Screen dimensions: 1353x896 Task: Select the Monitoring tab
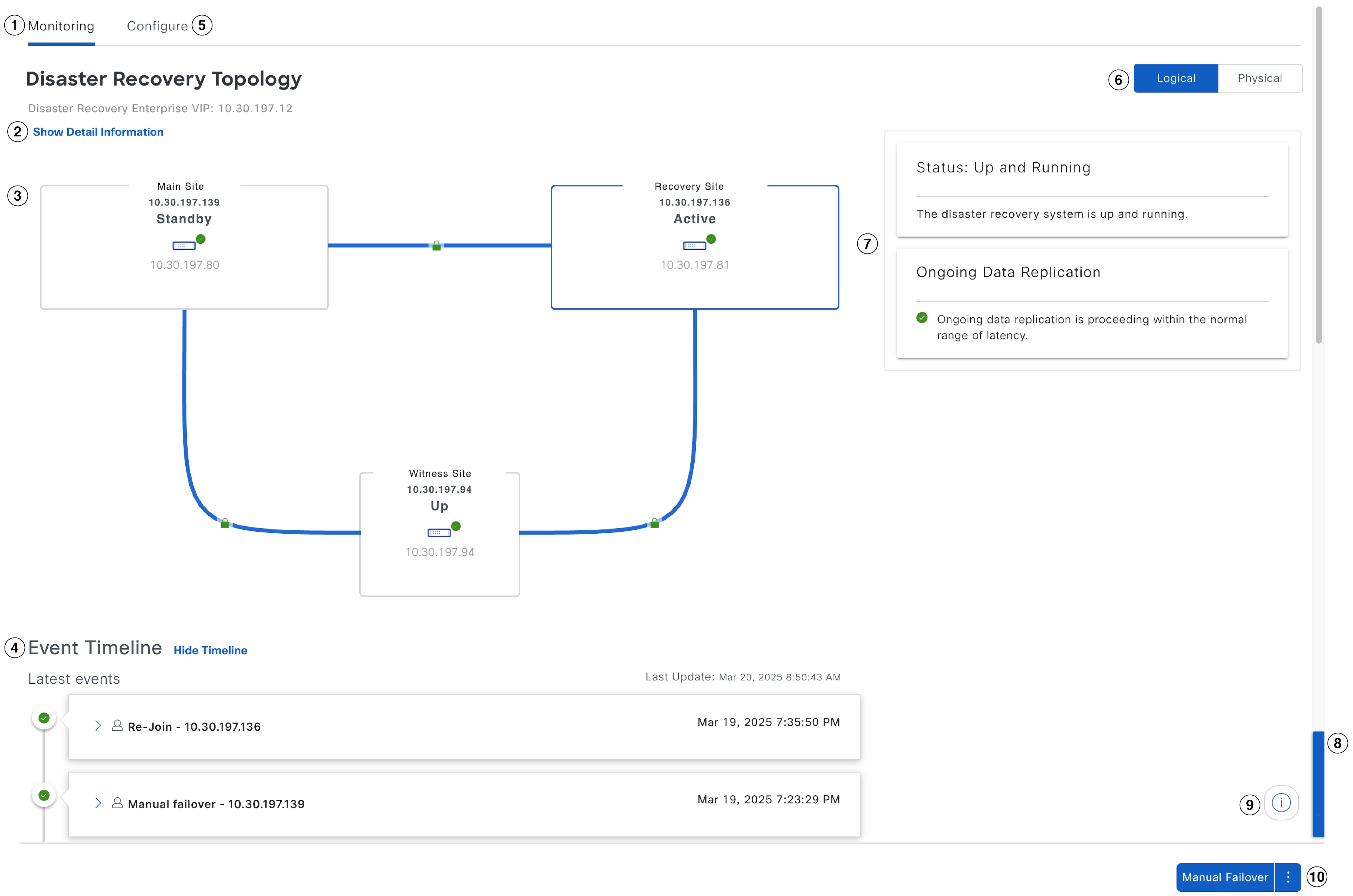tap(61, 26)
